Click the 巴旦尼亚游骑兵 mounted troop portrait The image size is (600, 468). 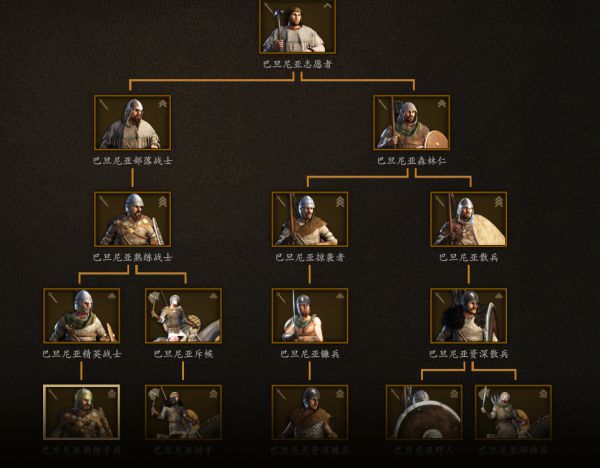tap(513, 412)
